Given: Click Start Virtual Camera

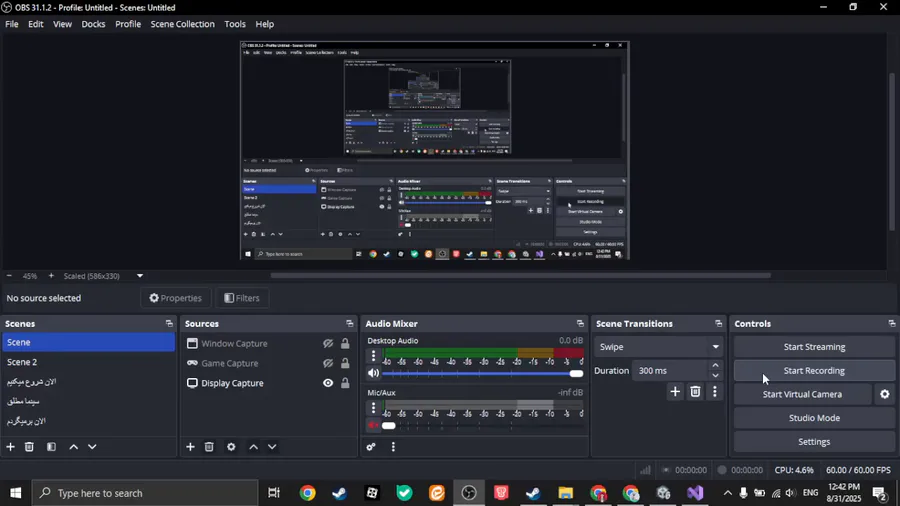Looking at the screenshot, I should click(802, 394).
